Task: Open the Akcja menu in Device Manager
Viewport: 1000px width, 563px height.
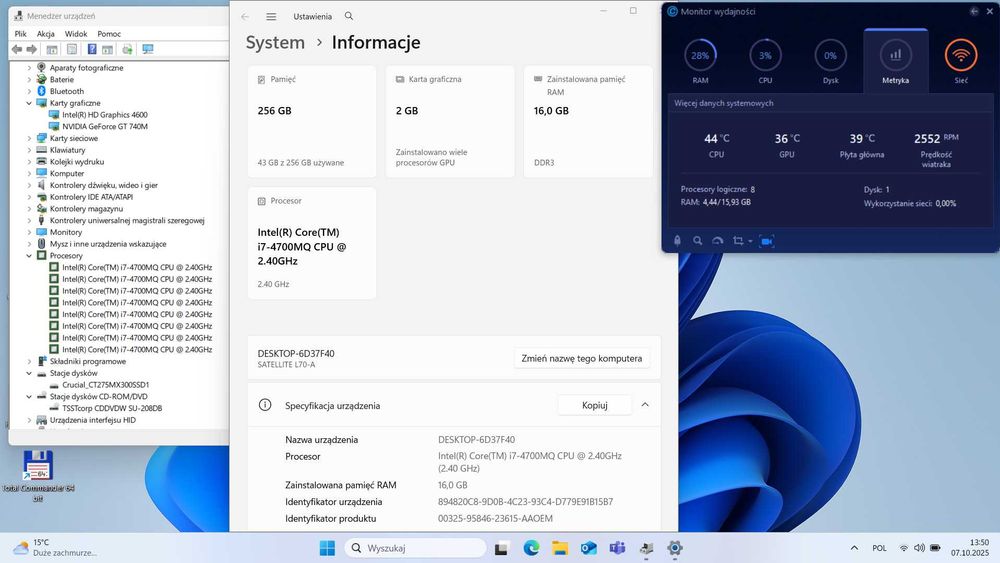Action: tap(45, 34)
